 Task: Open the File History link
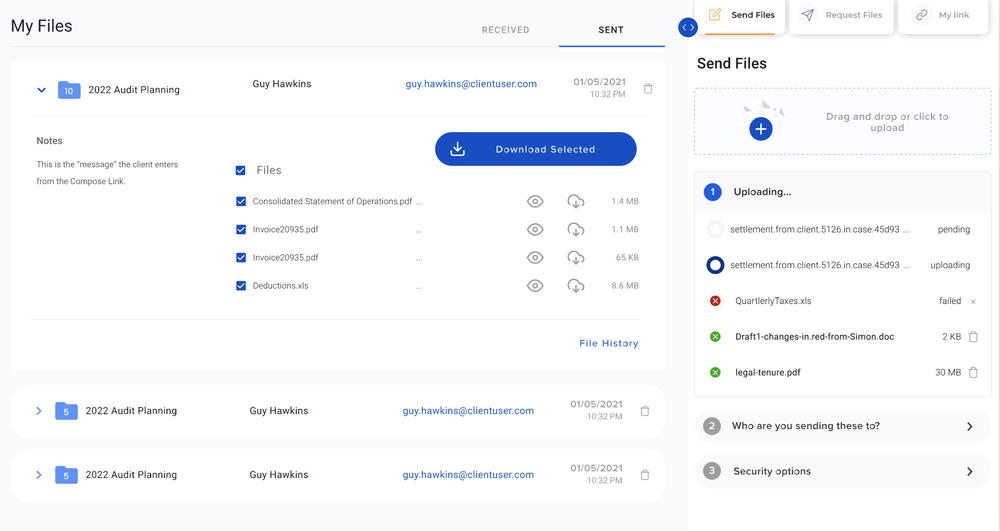click(608, 344)
